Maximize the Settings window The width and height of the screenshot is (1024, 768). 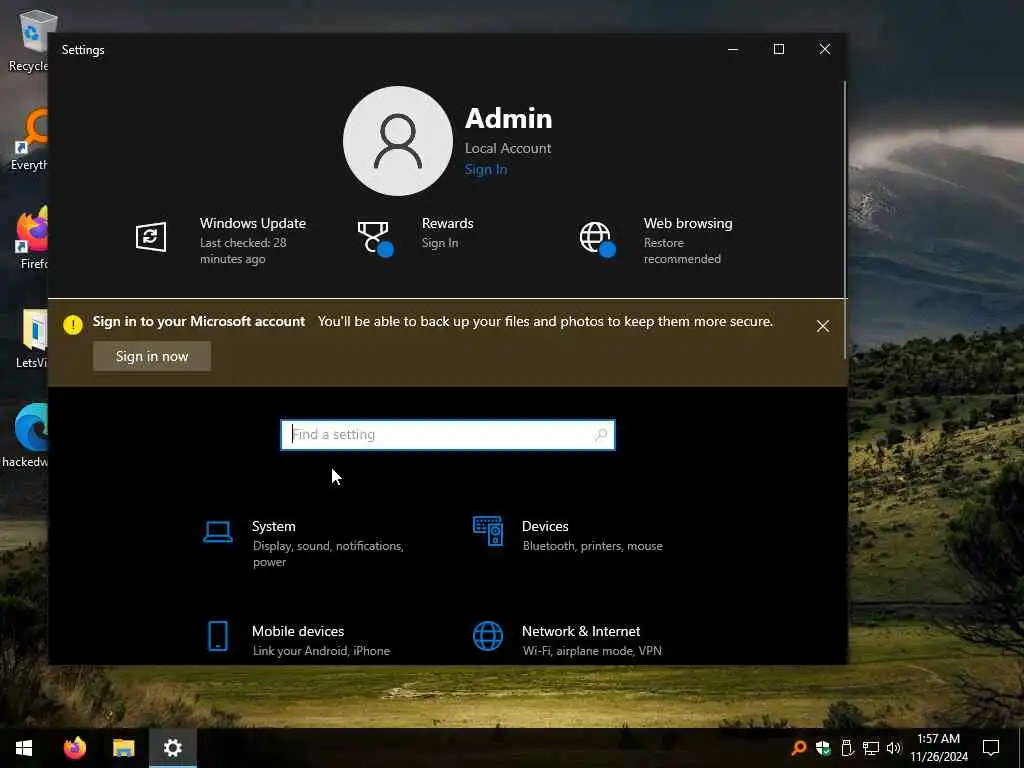[x=778, y=50]
